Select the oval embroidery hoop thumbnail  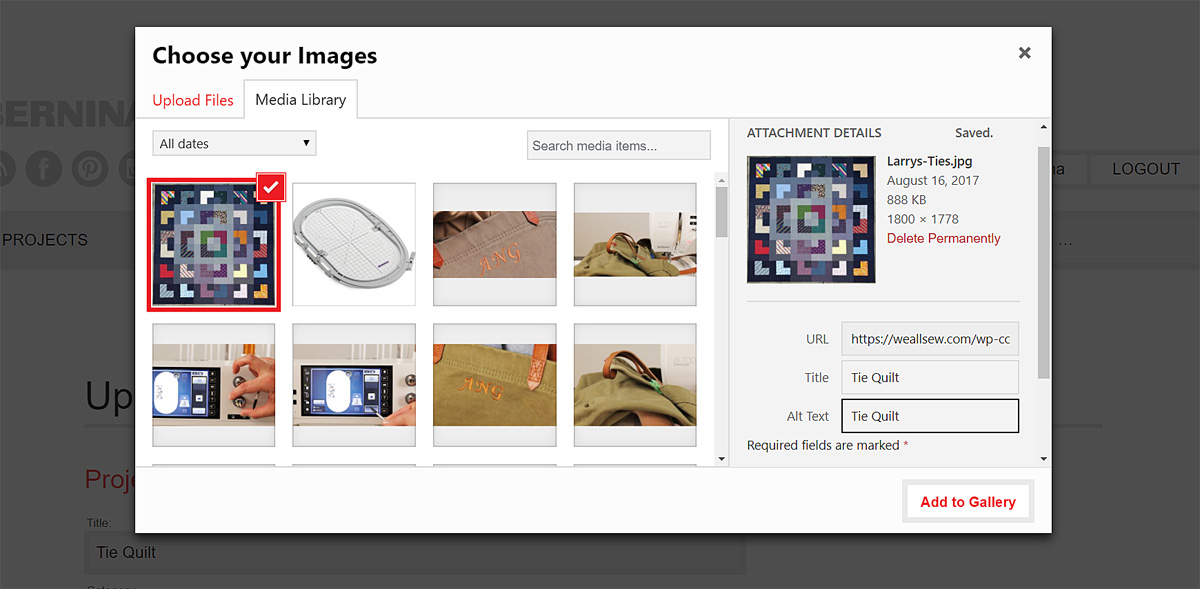coord(354,244)
